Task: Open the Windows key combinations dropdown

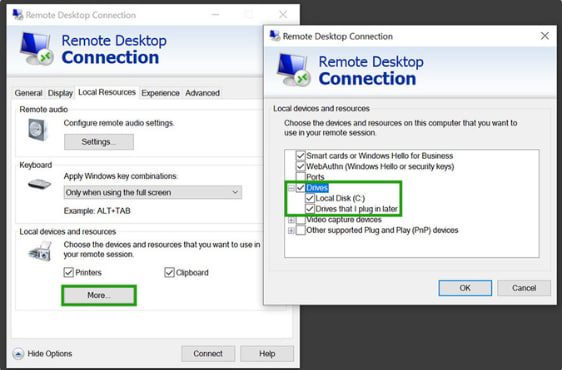Action: point(153,193)
